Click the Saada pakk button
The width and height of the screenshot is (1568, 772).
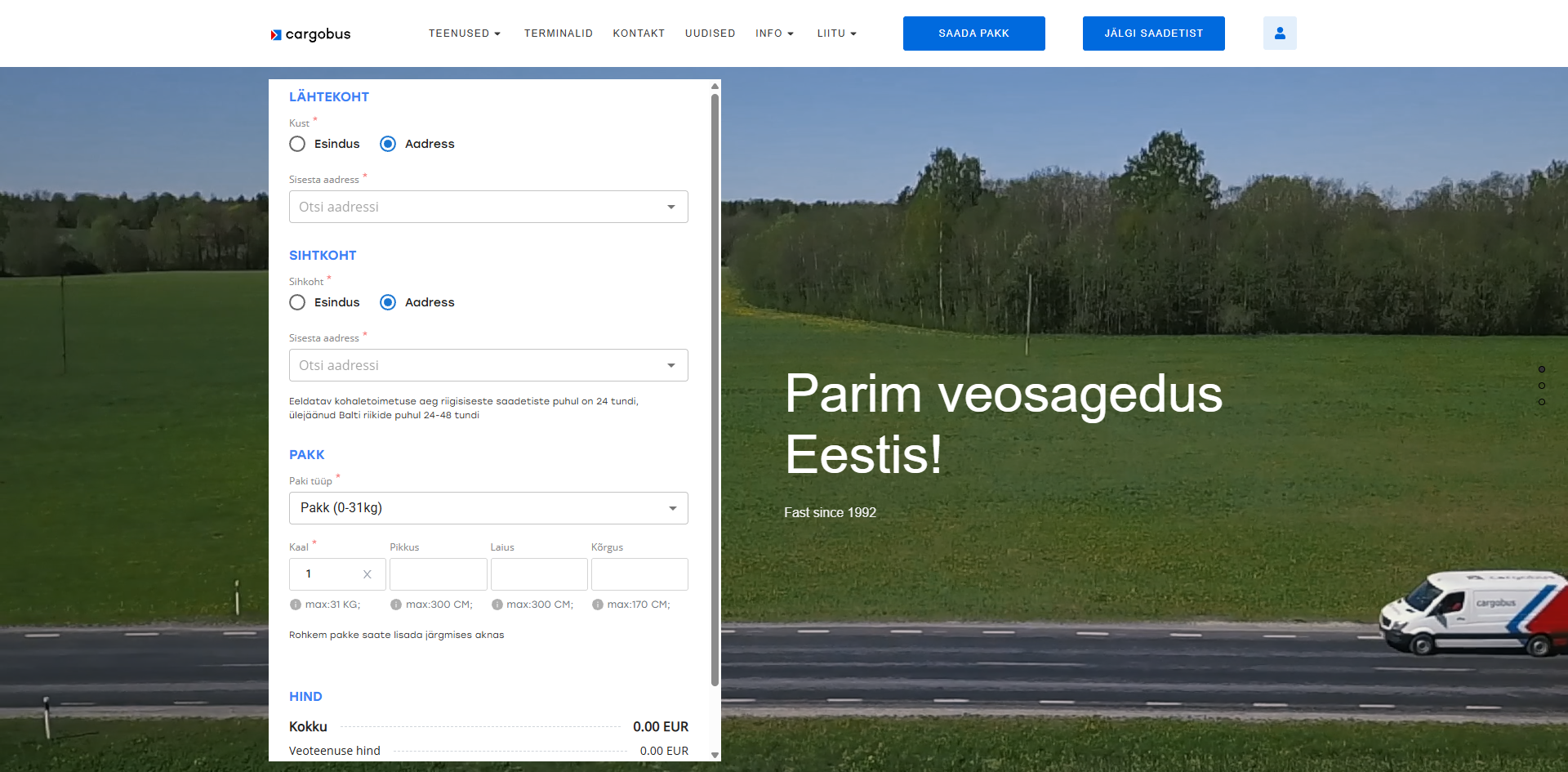pos(973,33)
